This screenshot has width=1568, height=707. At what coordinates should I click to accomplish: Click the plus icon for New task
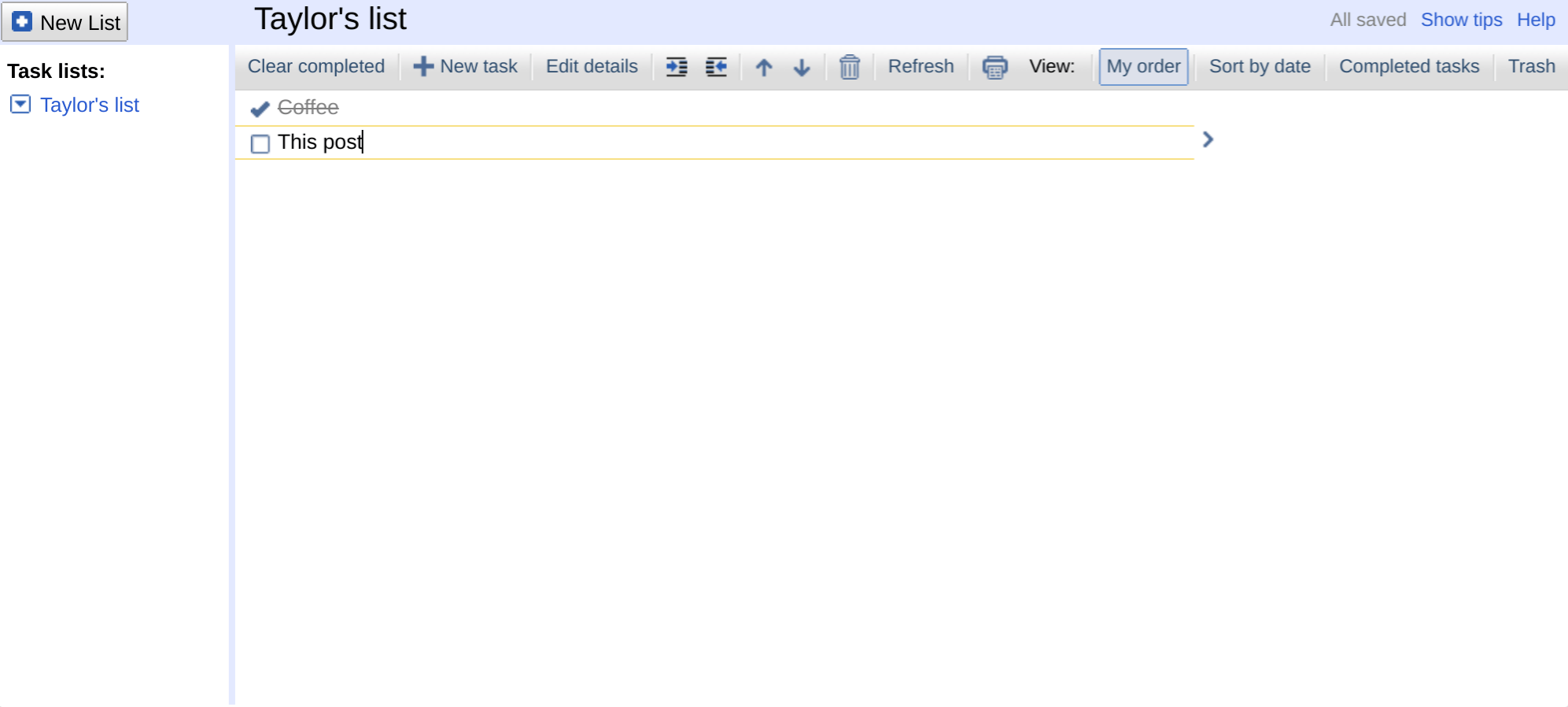pos(423,66)
